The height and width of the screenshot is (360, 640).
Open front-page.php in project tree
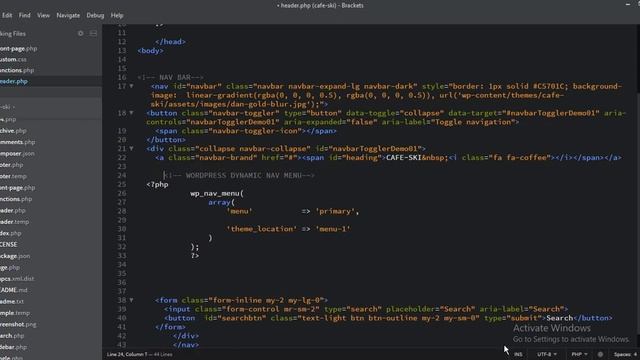18,188
